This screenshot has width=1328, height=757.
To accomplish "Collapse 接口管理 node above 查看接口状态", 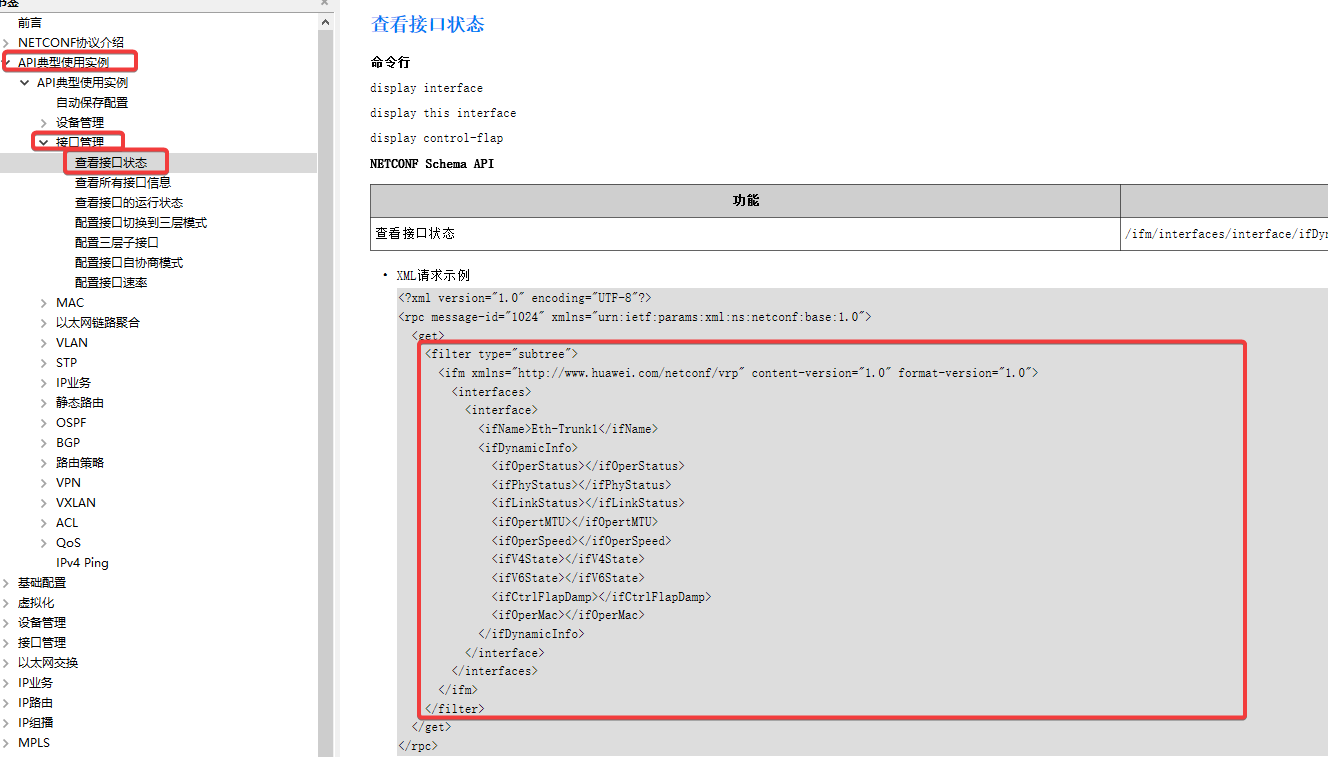I will (44, 143).
